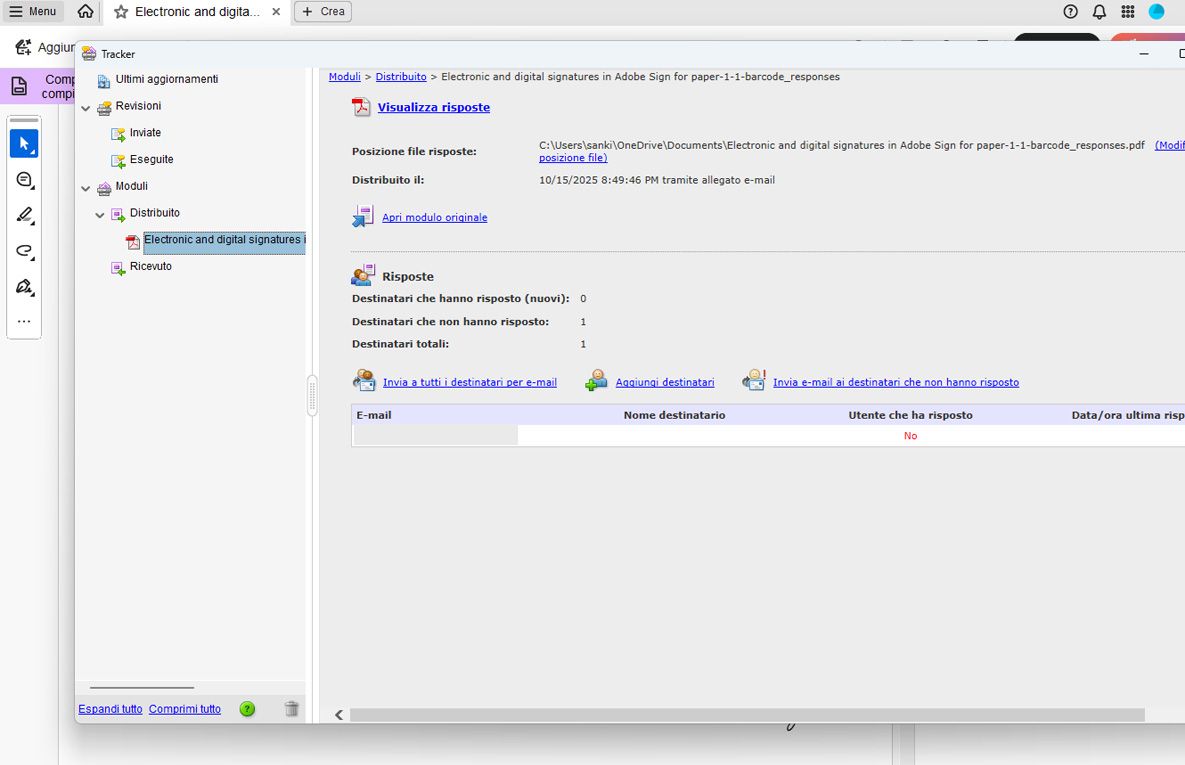Select the freehand draw loop tool
This screenshot has height=765, width=1185.
(24, 251)
